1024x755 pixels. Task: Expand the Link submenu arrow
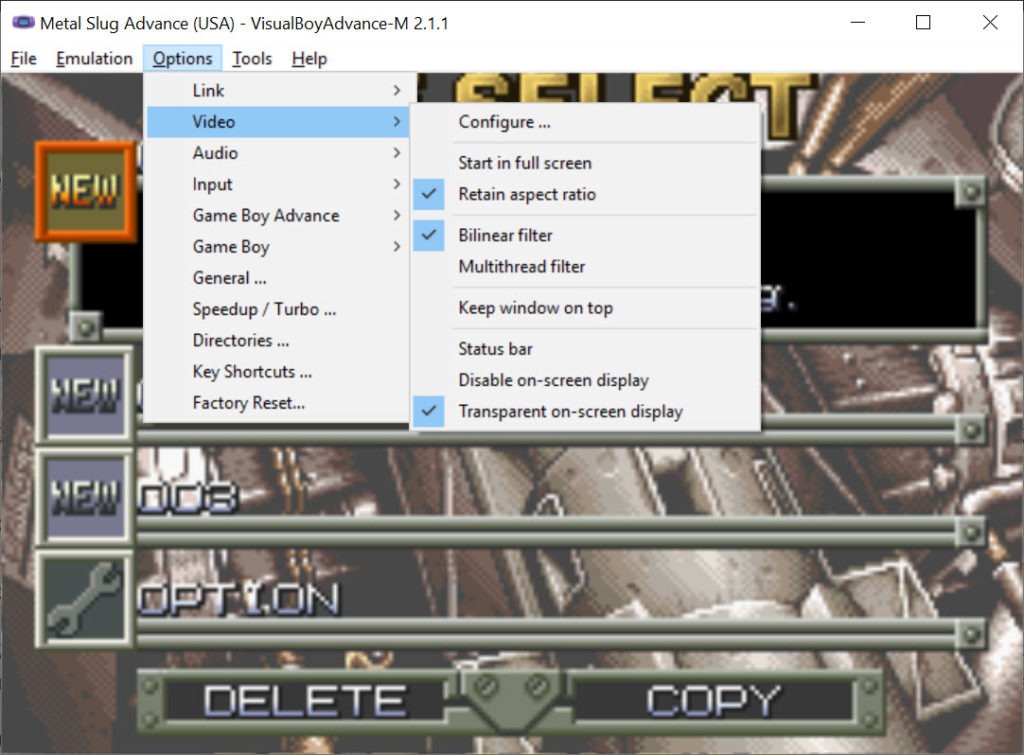(396, 90)
